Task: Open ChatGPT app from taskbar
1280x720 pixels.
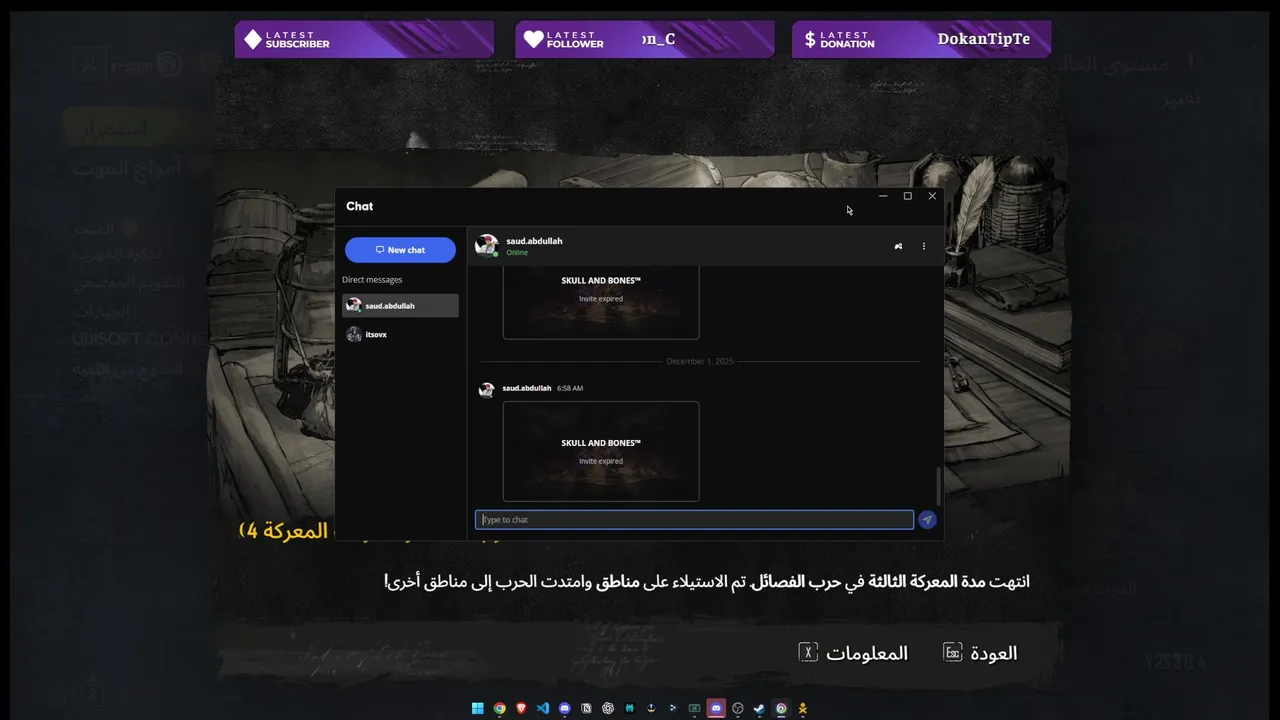Action: coord(608,708)
